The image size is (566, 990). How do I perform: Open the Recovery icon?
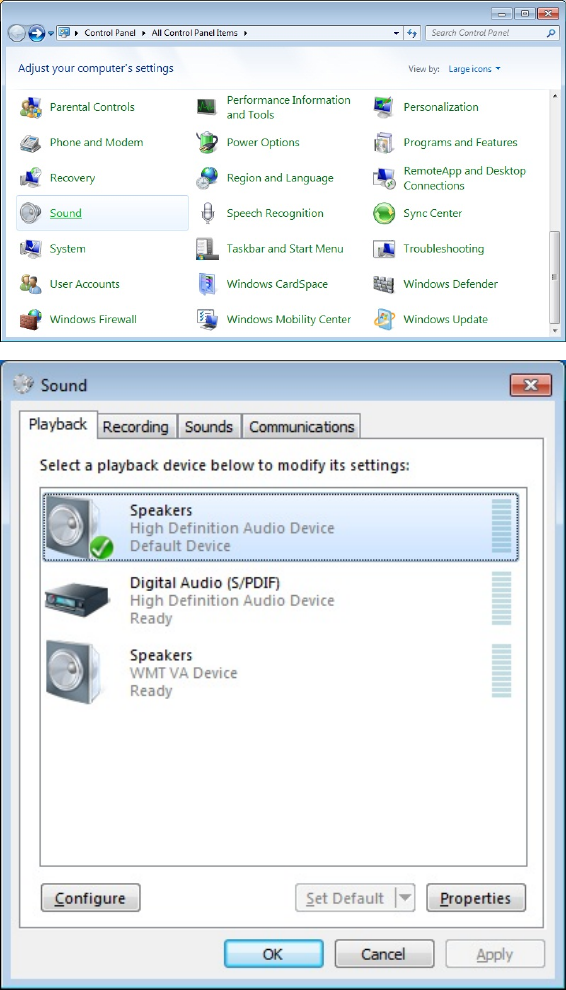click(x=30, y=178)
